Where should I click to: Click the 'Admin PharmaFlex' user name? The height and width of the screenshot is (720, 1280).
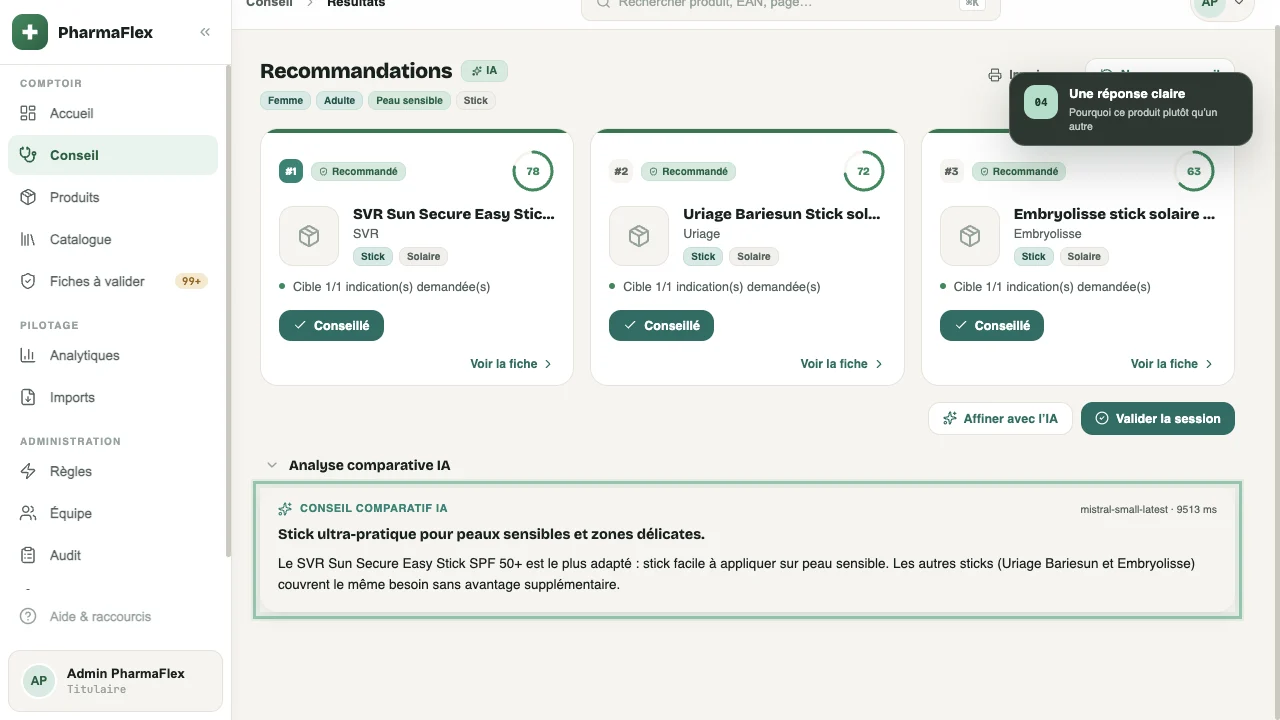coord(126,673)
